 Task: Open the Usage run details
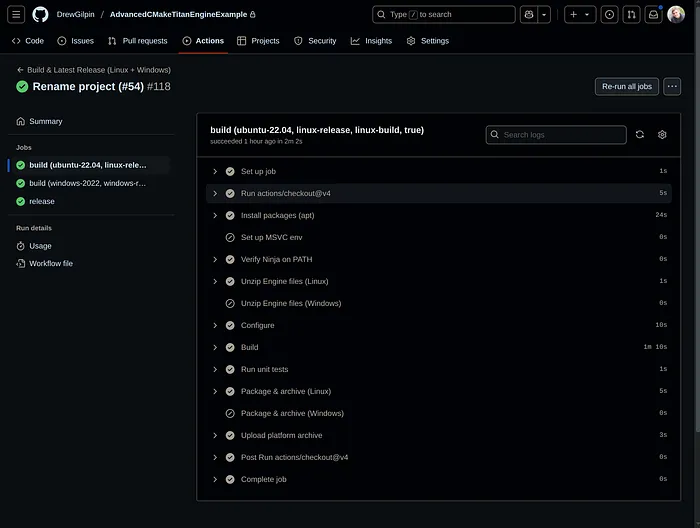(91, 246)
